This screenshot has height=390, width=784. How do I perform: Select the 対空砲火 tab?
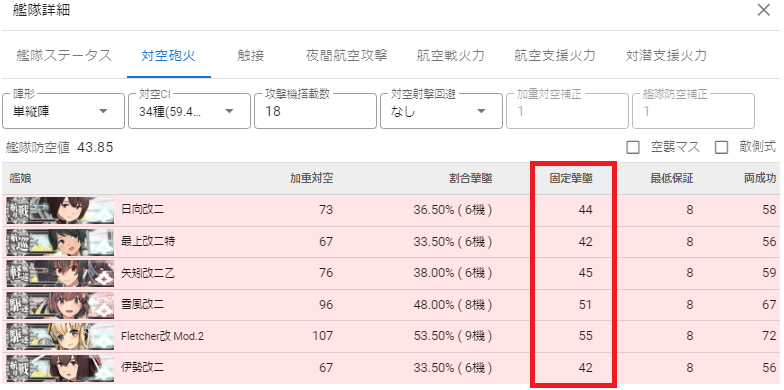(x=168, y=56)
